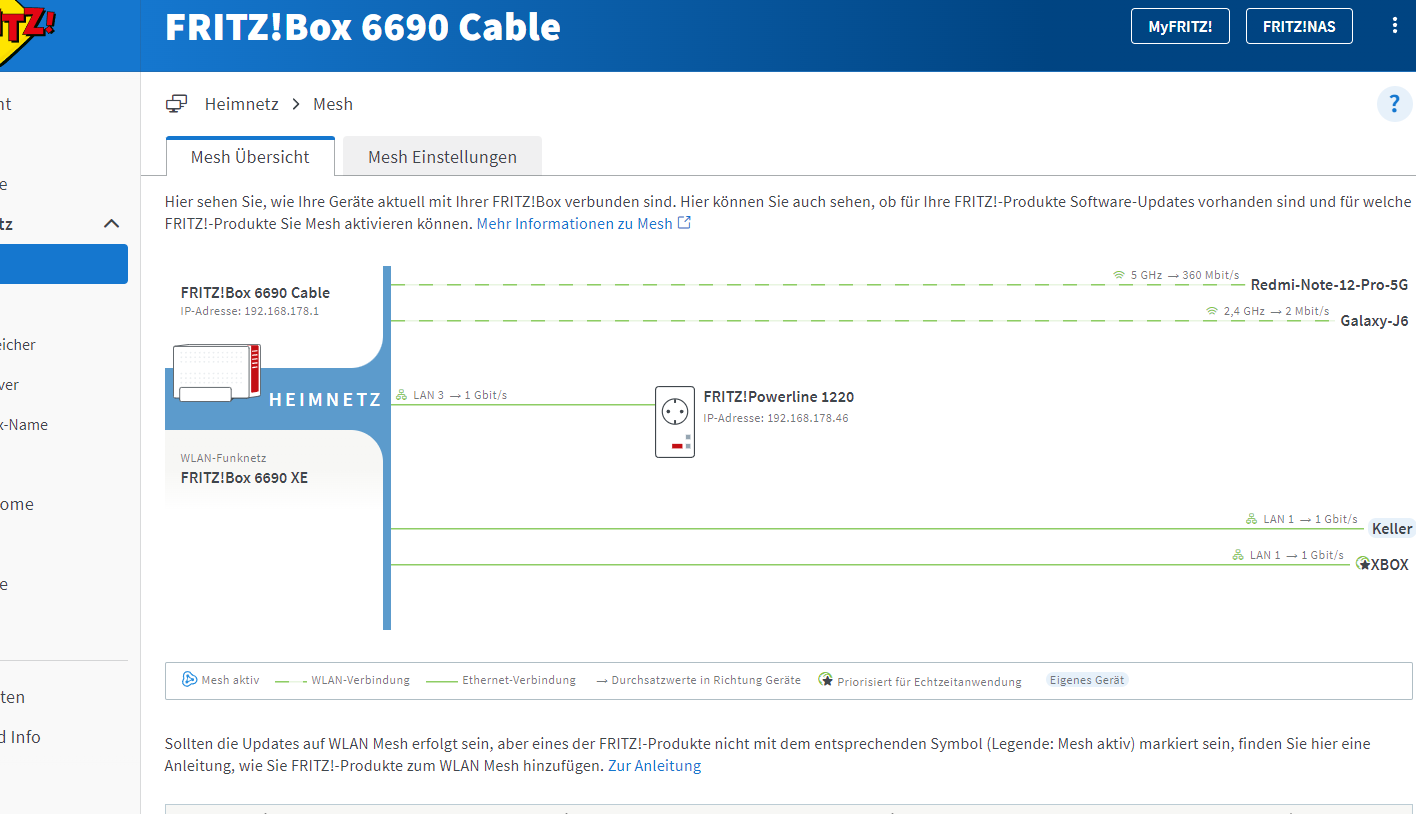Switch to the Mesh Übersicht tab
Viewport: 1416px width, 814px height.
click(250, 157)
